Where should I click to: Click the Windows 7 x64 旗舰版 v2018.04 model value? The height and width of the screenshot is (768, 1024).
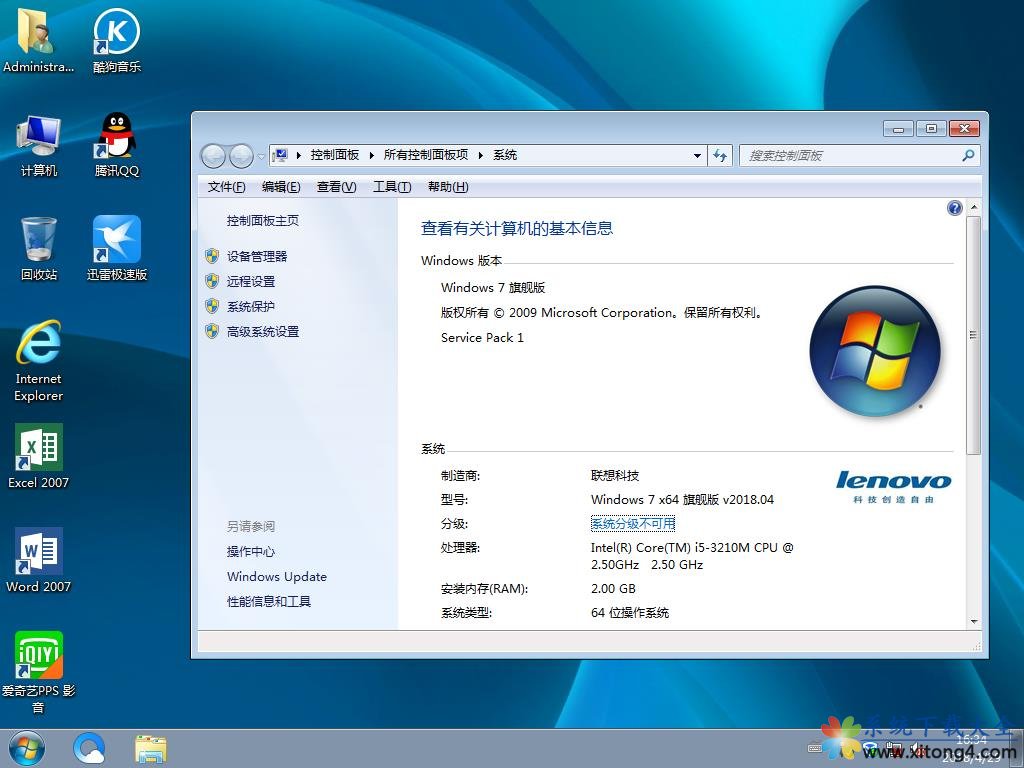point(682,500)
